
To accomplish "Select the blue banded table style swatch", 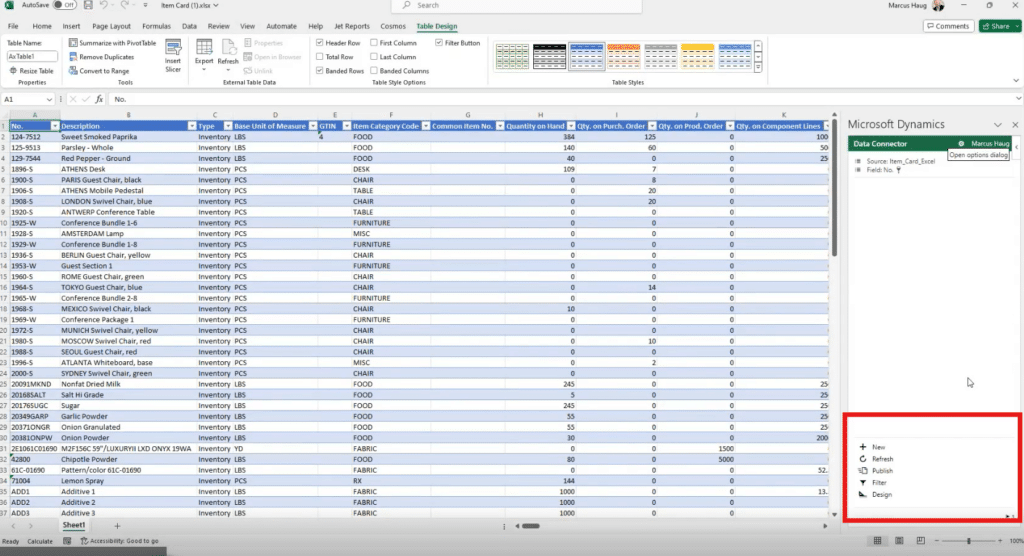I will pos(586,56).
